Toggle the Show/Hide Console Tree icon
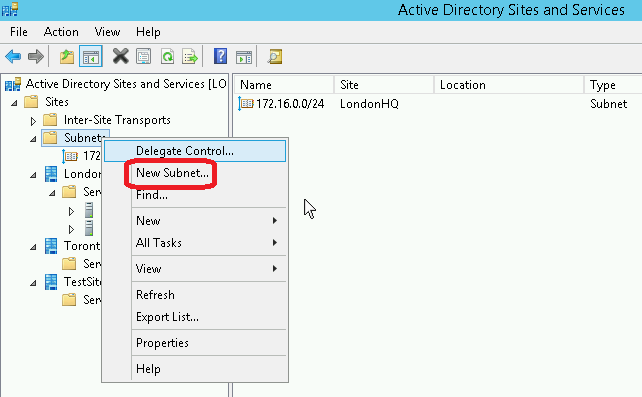Image resolution: width=642 pixels, height=397 pixels. pos(90,56)
